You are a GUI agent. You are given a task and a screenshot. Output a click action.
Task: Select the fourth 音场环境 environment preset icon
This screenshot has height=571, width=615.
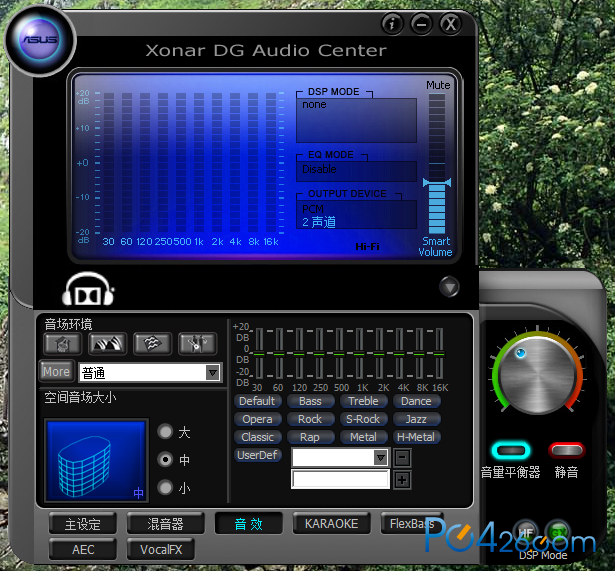(x=197, y=344)
